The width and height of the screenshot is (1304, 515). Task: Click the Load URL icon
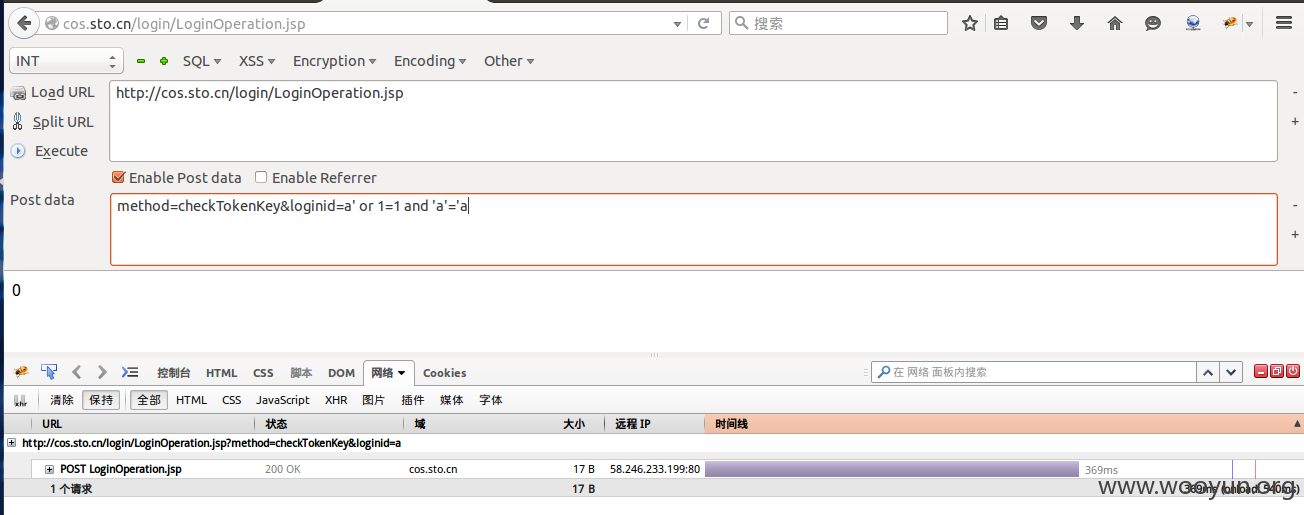18,93
